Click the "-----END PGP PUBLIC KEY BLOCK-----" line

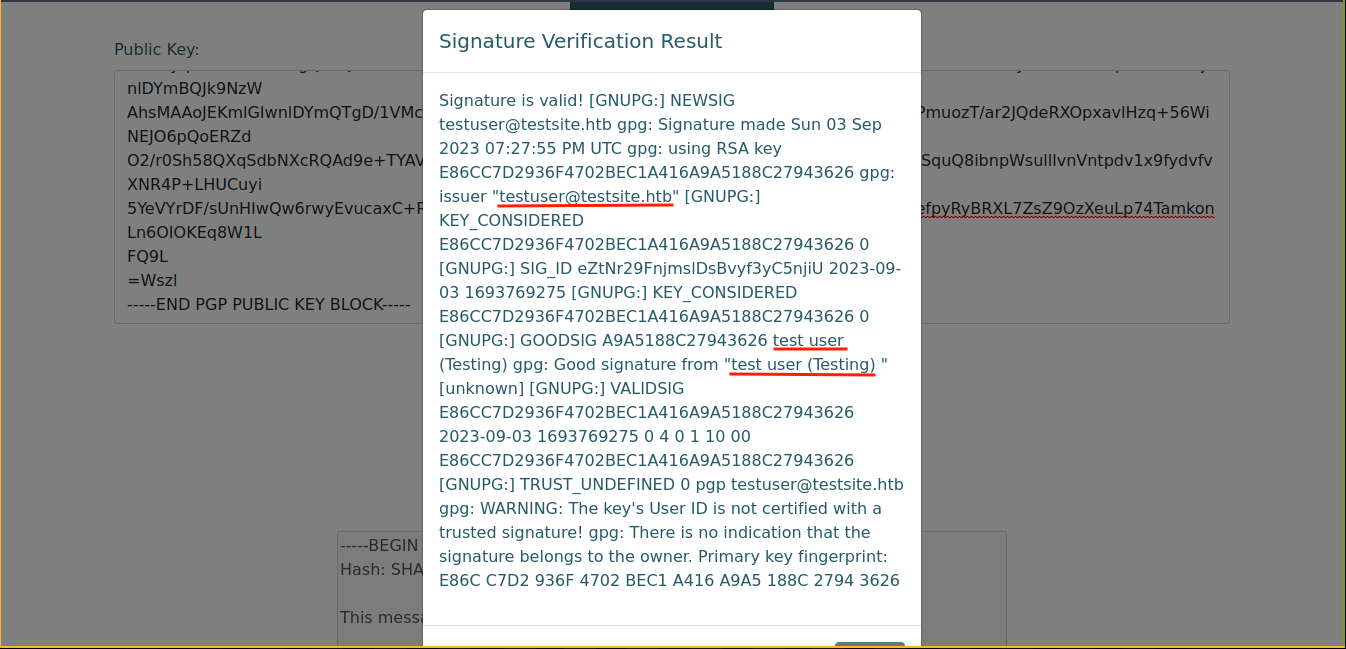coord(268,304)
